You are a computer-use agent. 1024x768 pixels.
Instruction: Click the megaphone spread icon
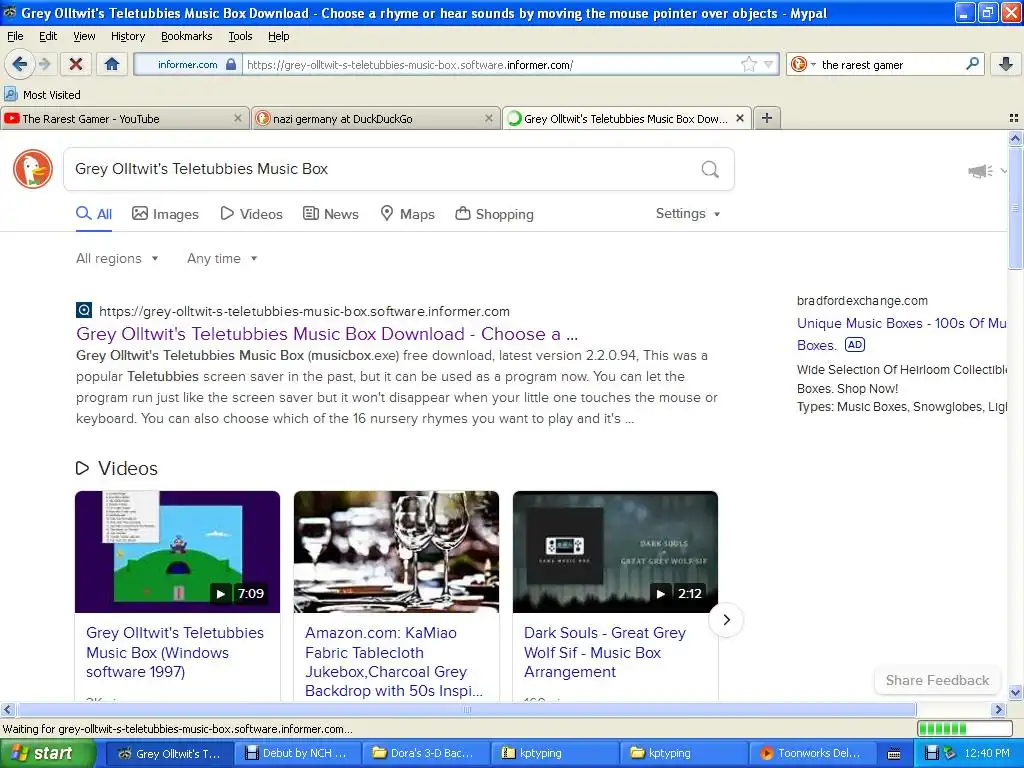coord(980,171)
